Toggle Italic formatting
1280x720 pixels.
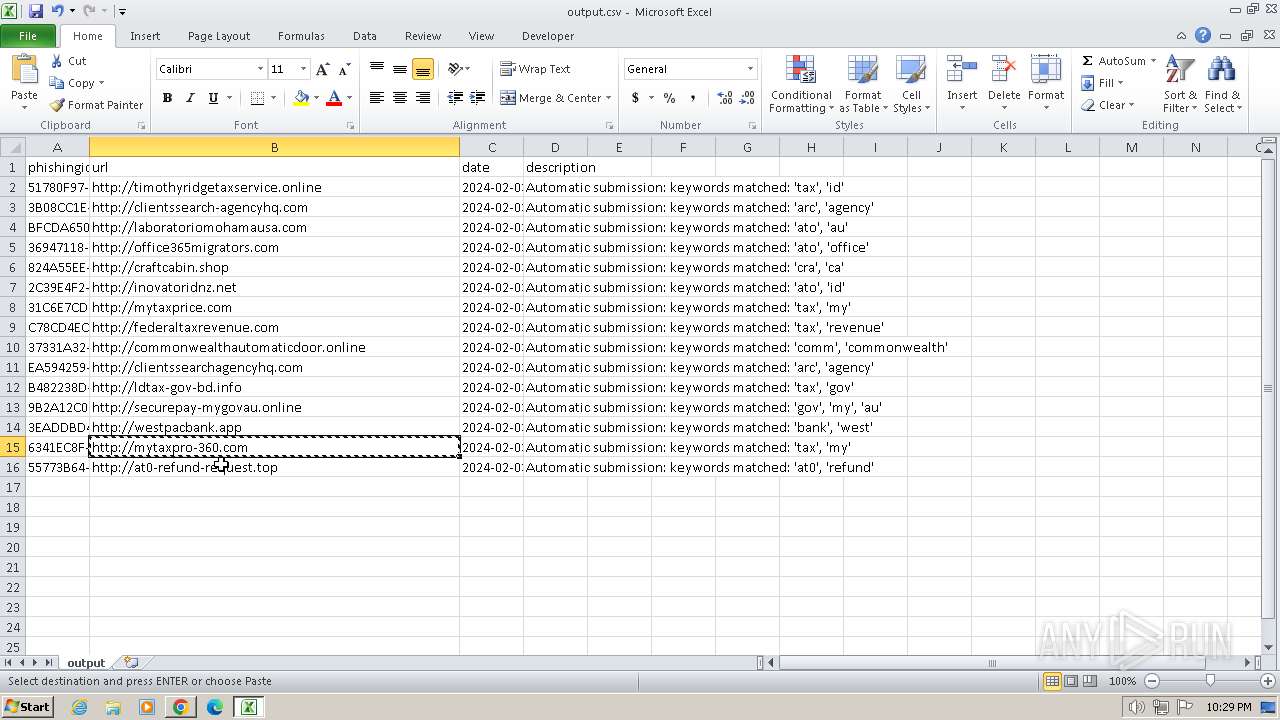click(190, 98)
